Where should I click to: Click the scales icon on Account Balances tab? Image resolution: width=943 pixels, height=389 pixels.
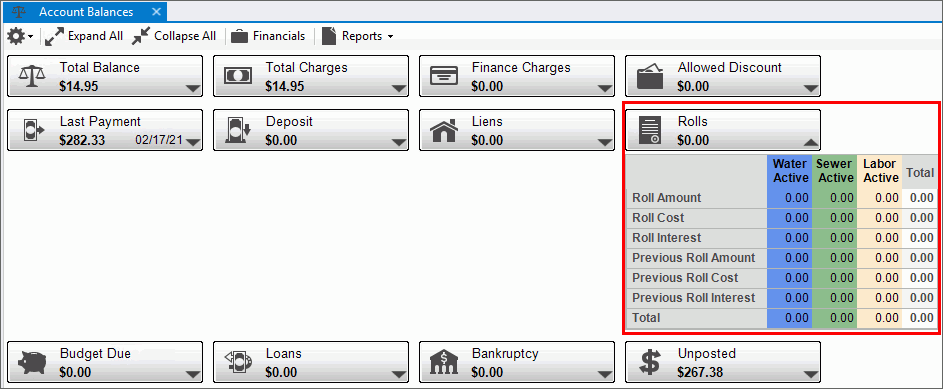coord(19,11)
